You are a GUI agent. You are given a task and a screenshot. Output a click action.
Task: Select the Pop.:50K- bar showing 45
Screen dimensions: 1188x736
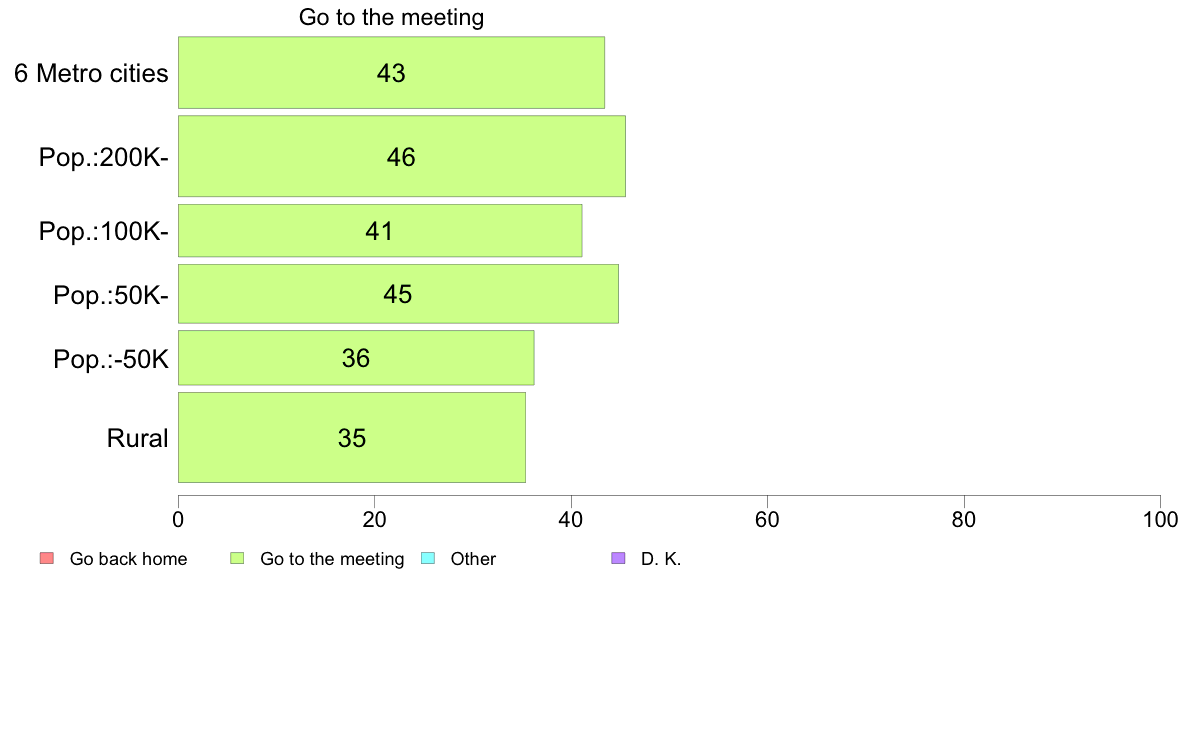pyautogui.click(x=398, y=294)
